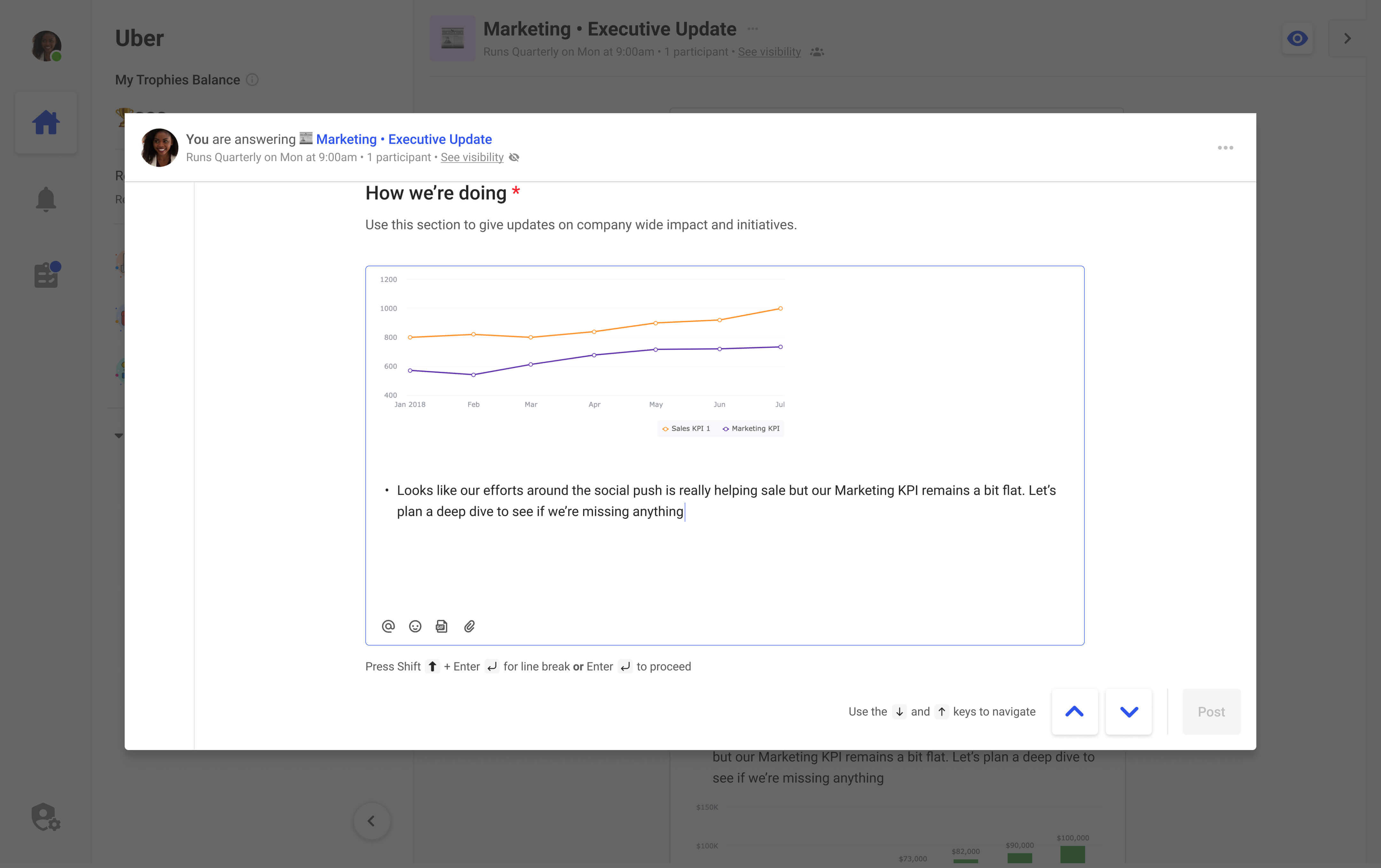The image size is (1381, 868).
Task: Click the participants icon beside See visibility
Action: [817, 52]
